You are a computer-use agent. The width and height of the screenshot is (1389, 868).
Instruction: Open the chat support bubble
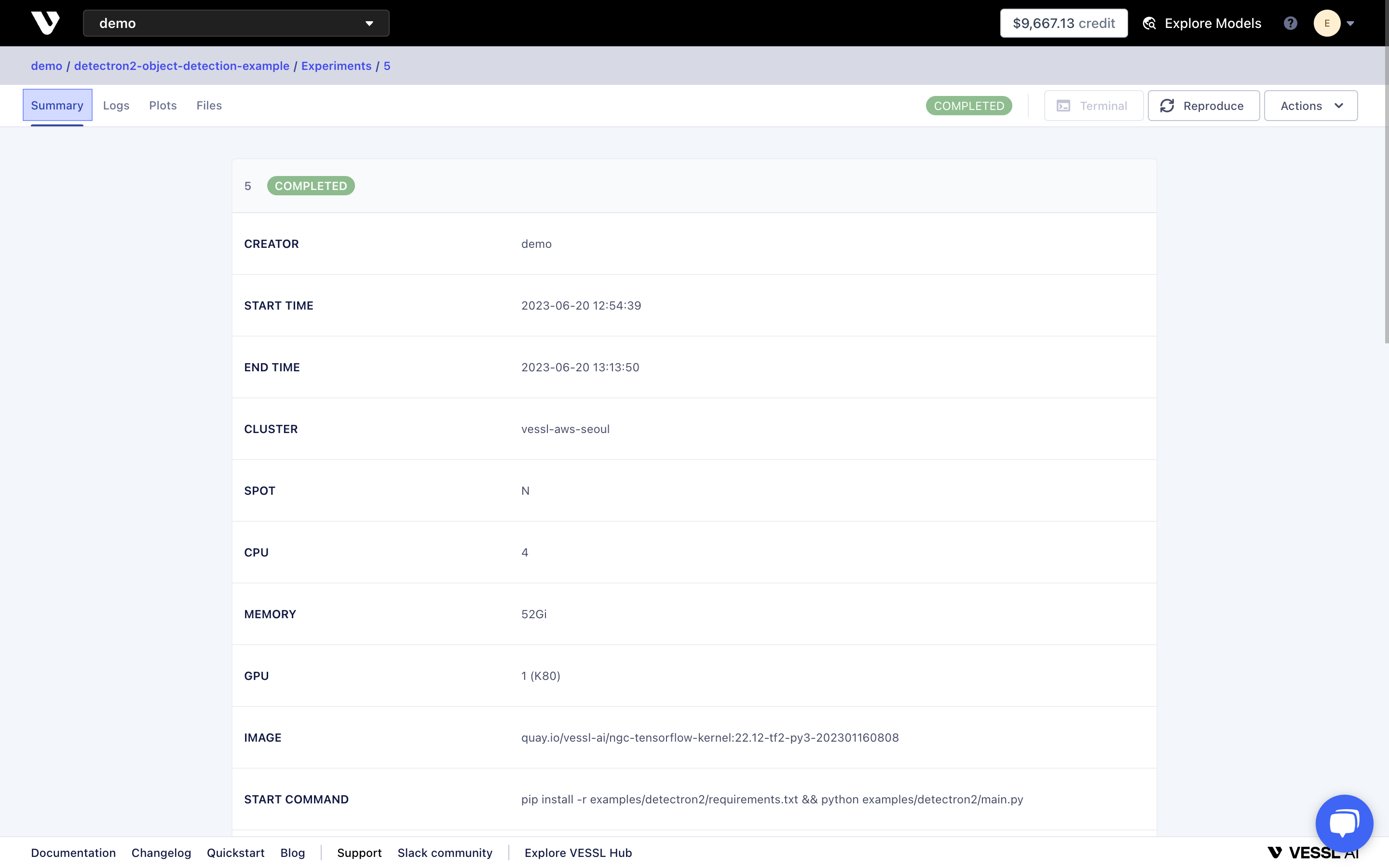1344,823
